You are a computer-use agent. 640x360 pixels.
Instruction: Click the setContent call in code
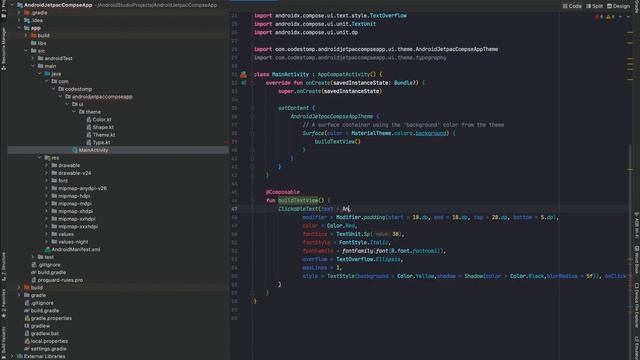tap(293, 108)
